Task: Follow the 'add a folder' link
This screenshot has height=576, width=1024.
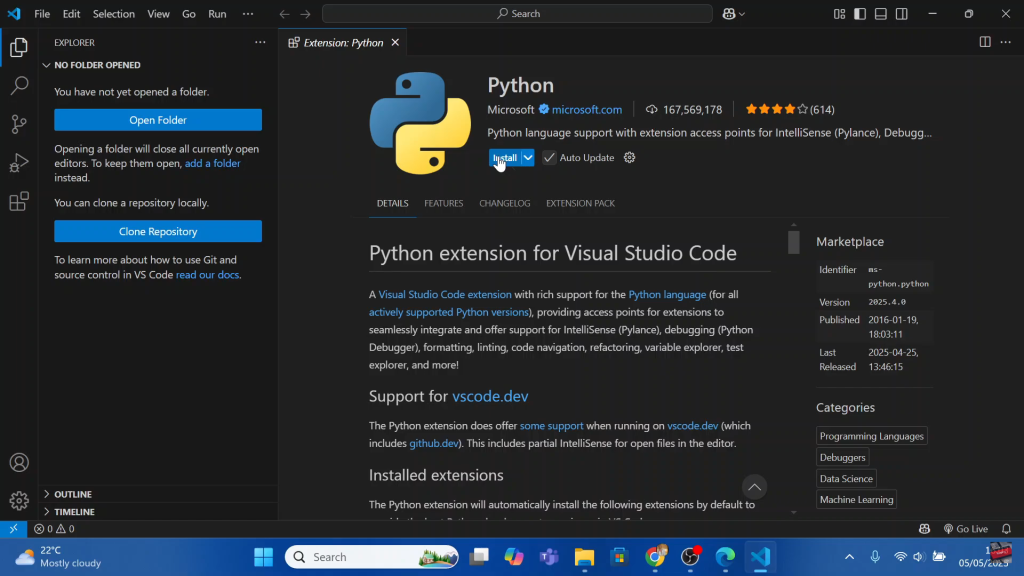Action: click(x=212, y=163)
